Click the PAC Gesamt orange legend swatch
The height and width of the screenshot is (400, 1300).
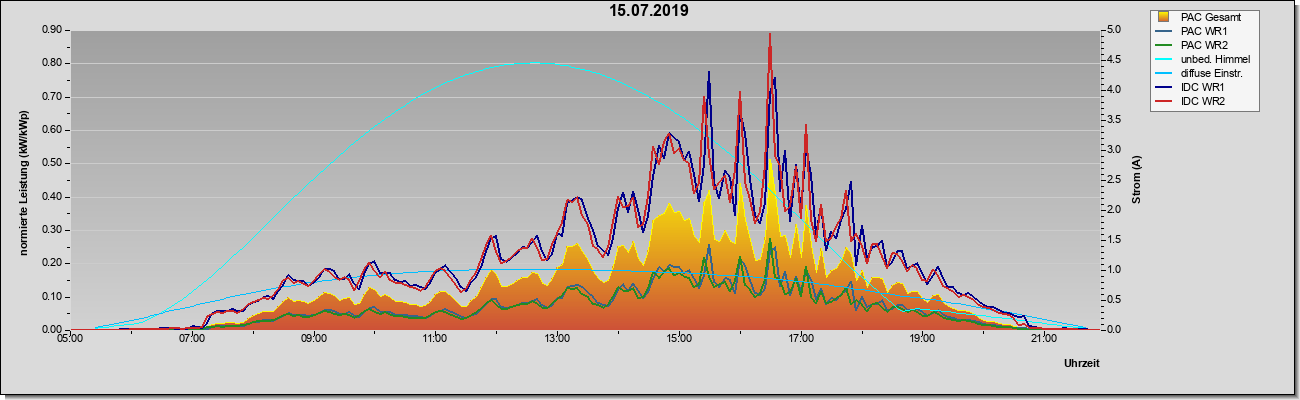point(1164,17)
